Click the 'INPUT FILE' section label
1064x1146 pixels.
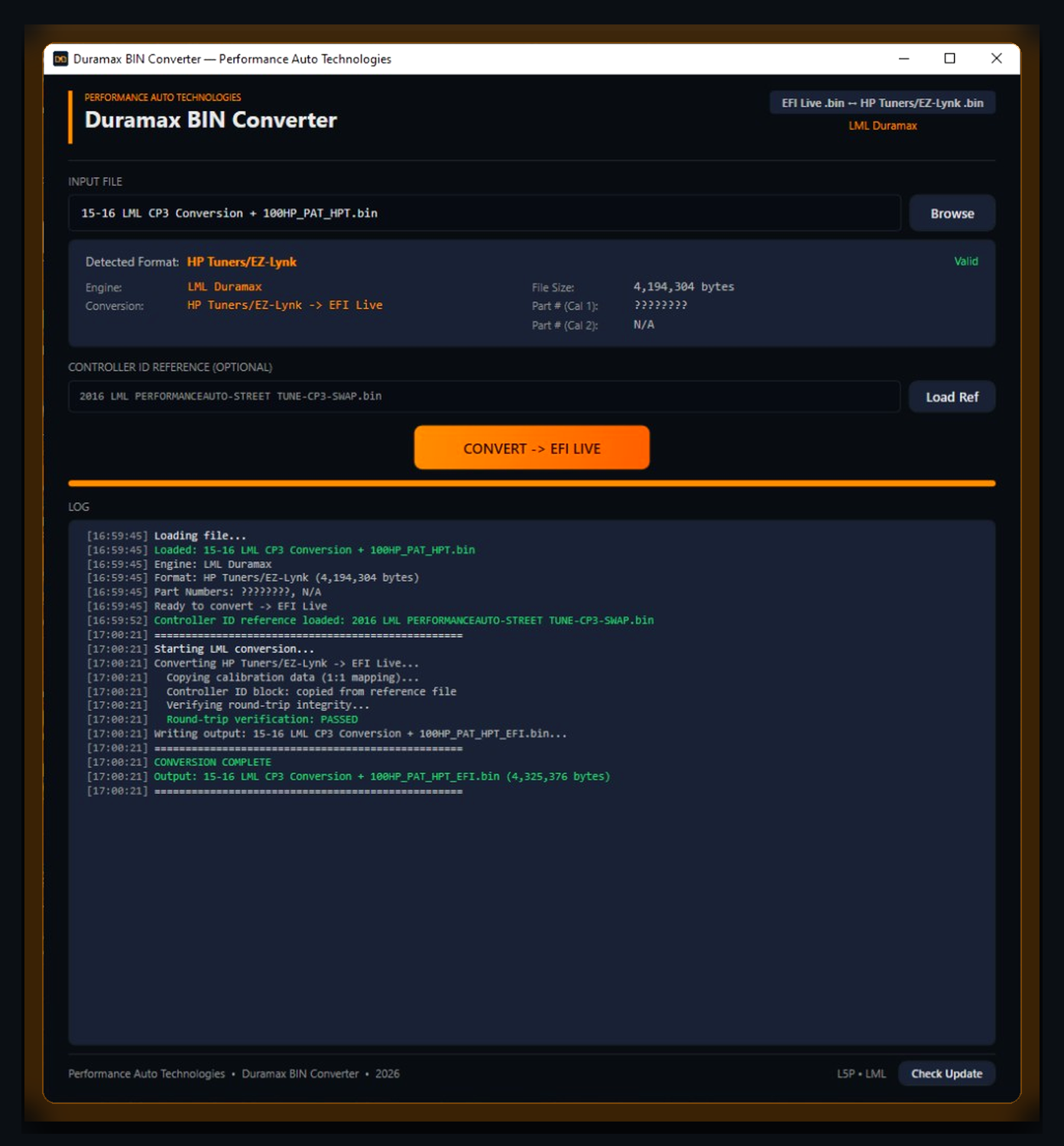[x=95, y=181]
